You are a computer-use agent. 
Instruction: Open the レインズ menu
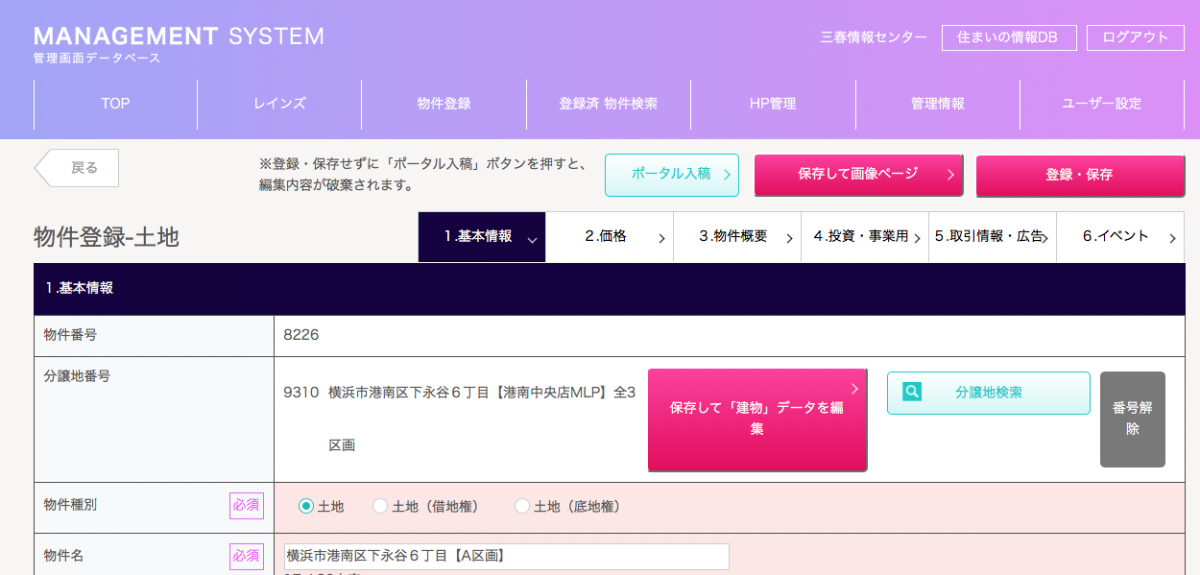pos(279,104)
